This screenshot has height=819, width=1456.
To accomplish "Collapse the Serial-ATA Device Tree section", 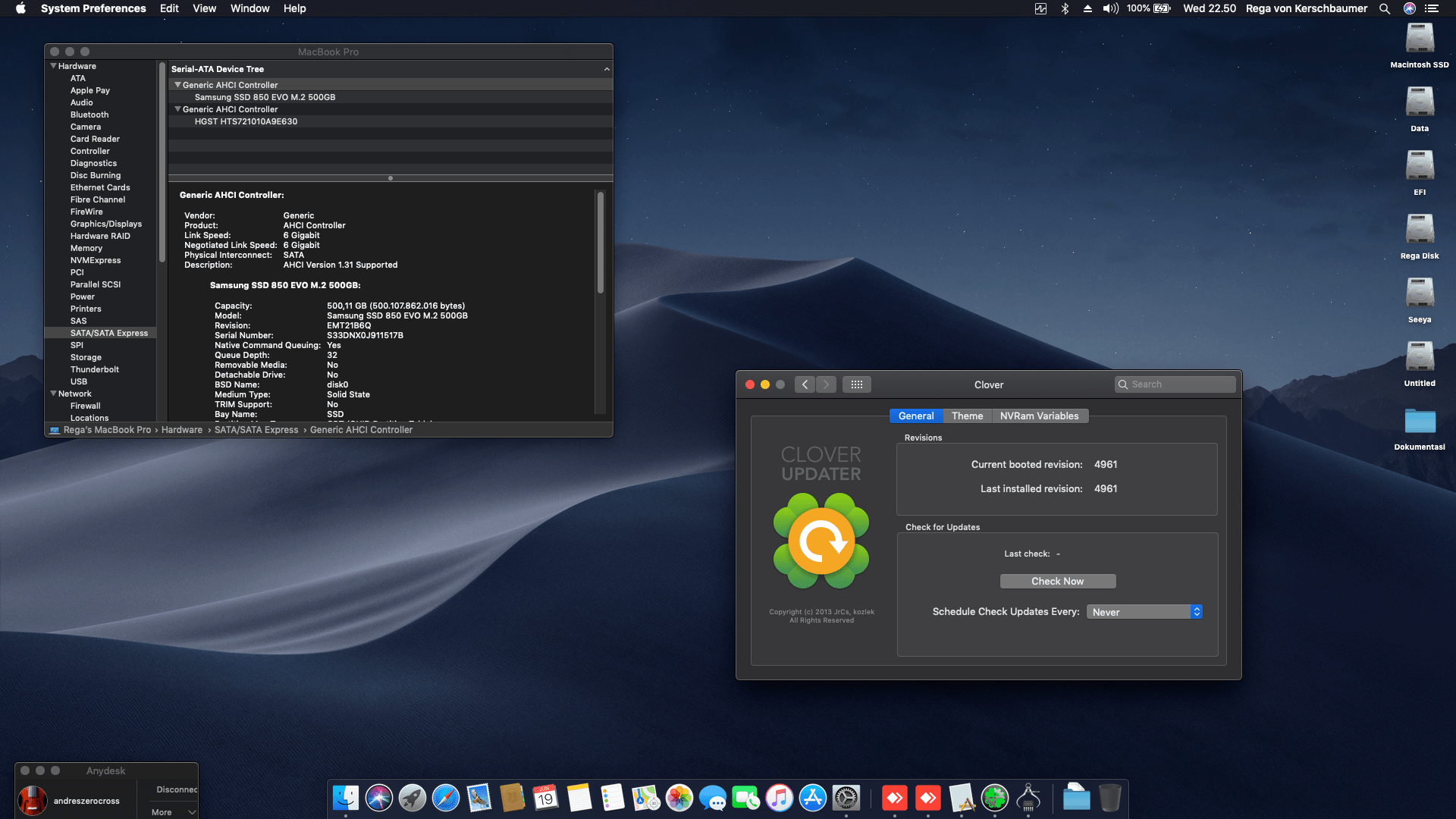I will 607,68.
